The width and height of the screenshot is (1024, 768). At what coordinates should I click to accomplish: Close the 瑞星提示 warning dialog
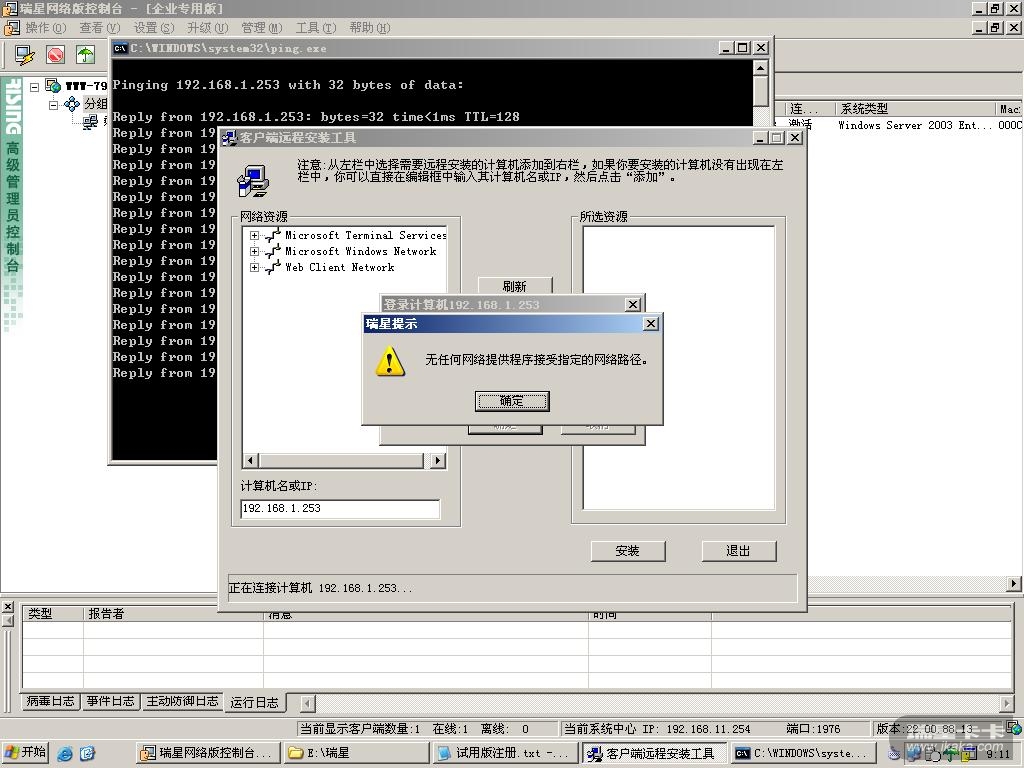click(650, 324)
